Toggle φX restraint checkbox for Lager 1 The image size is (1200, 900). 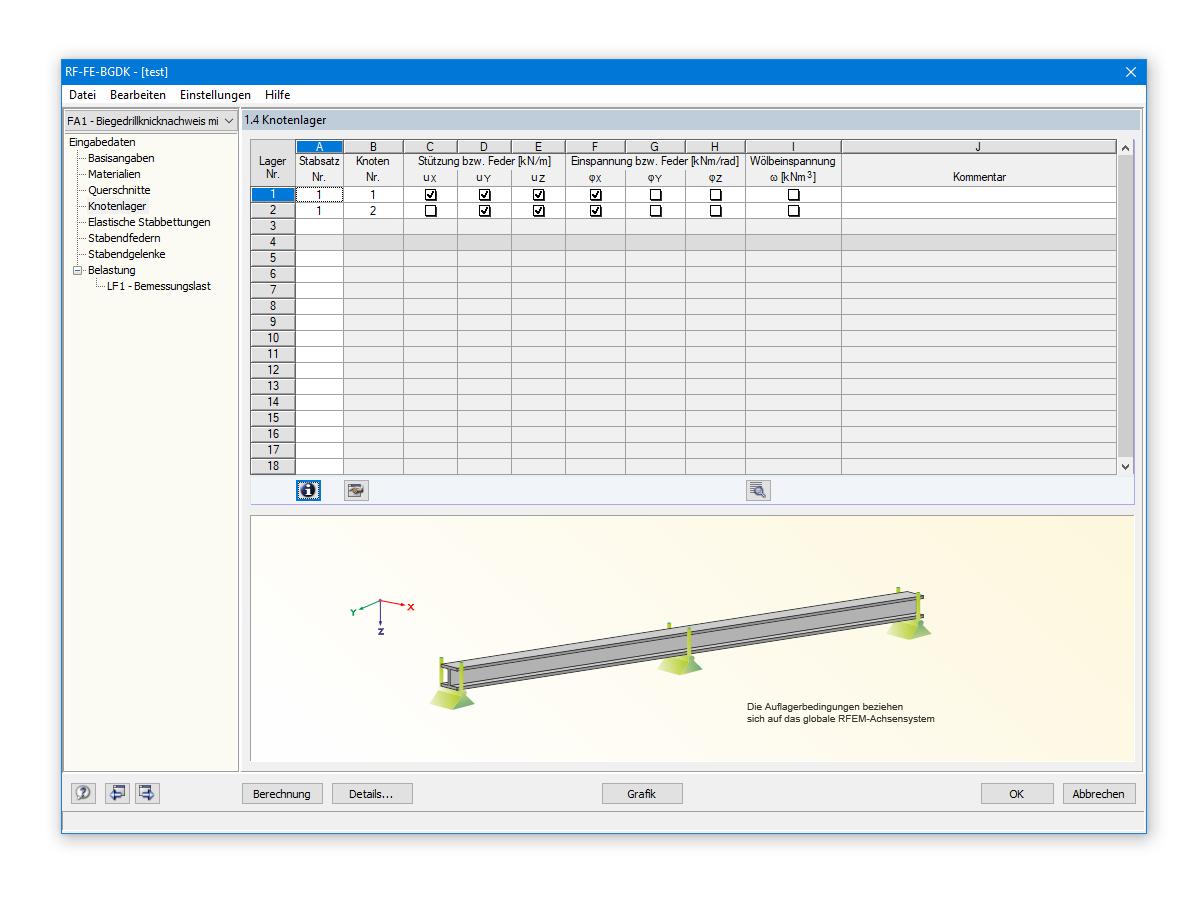click(596, 195)
